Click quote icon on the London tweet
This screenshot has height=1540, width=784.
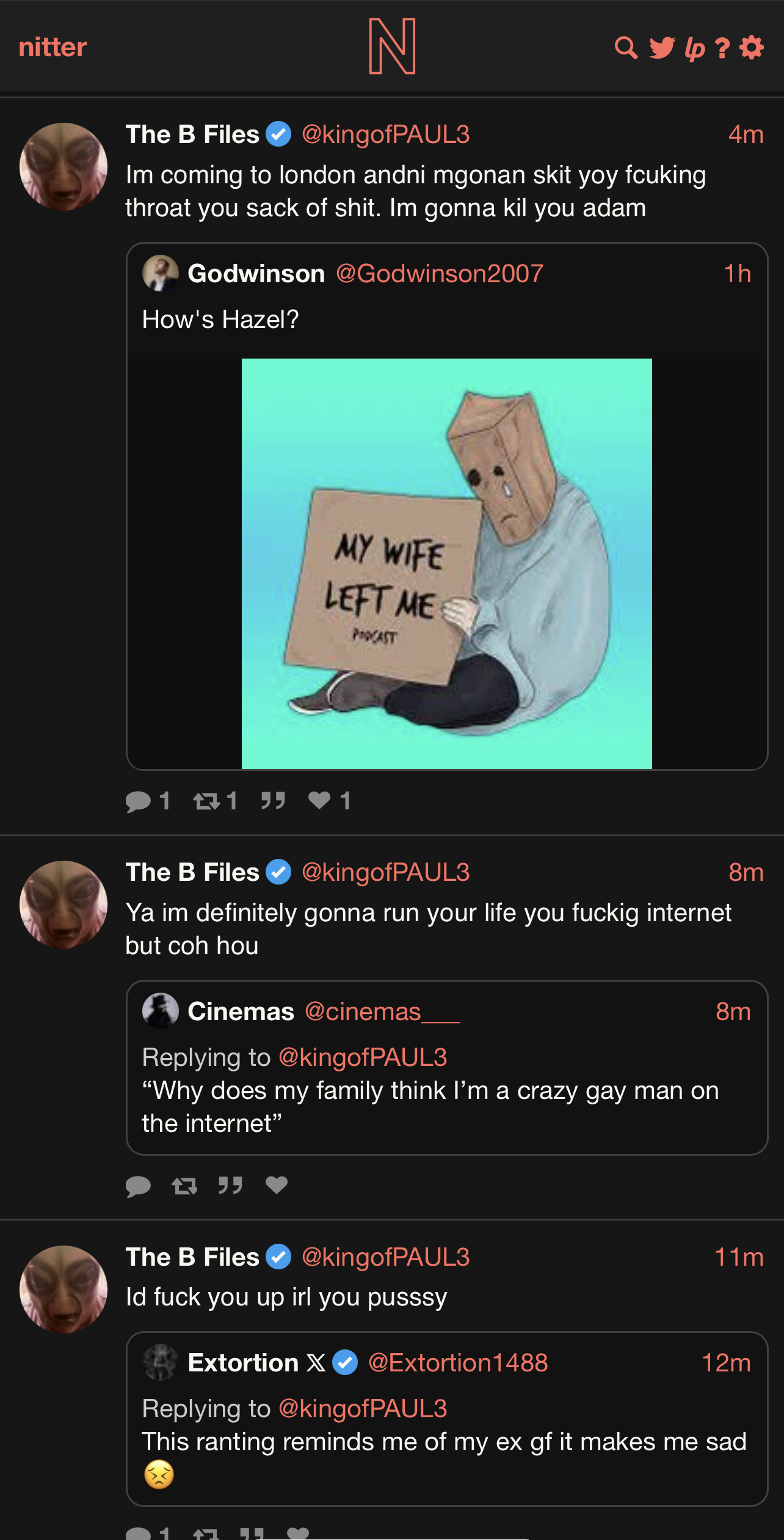point(273,800)
